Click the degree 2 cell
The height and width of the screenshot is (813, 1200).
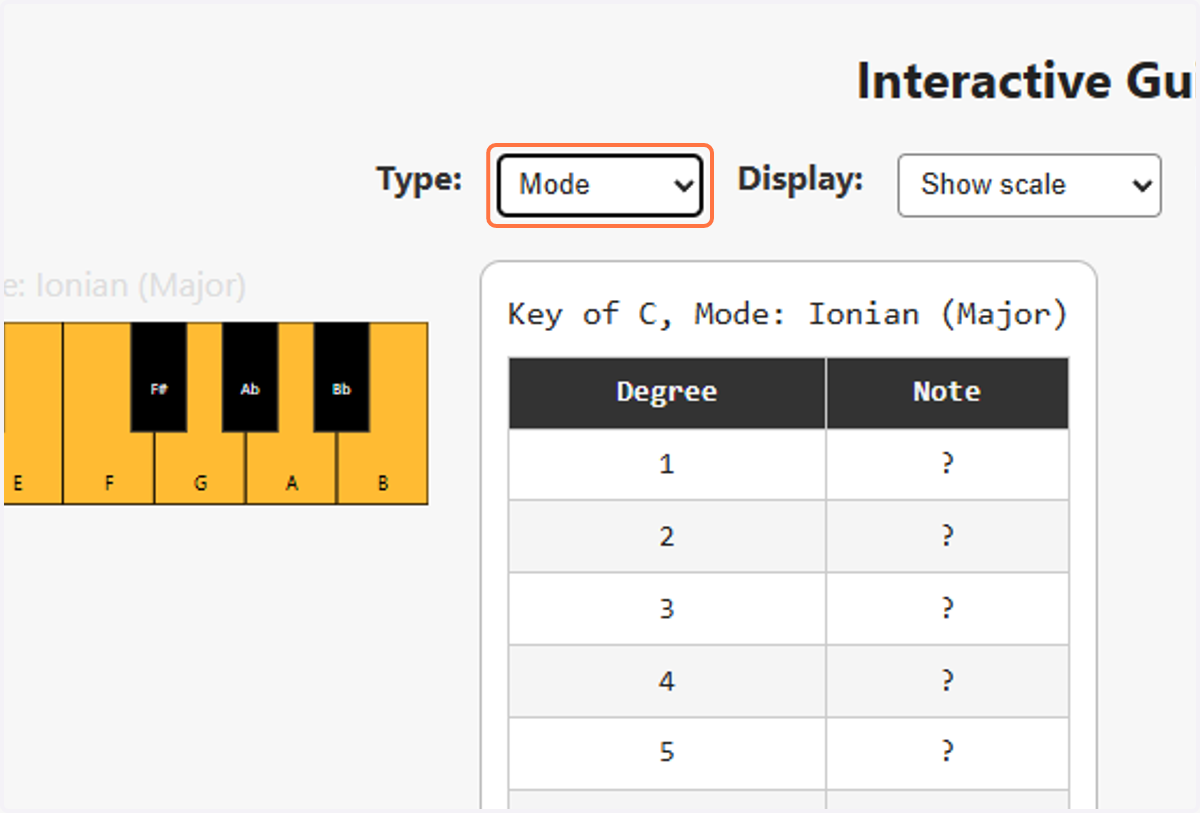pyautogui.click(x=667, y=536)
